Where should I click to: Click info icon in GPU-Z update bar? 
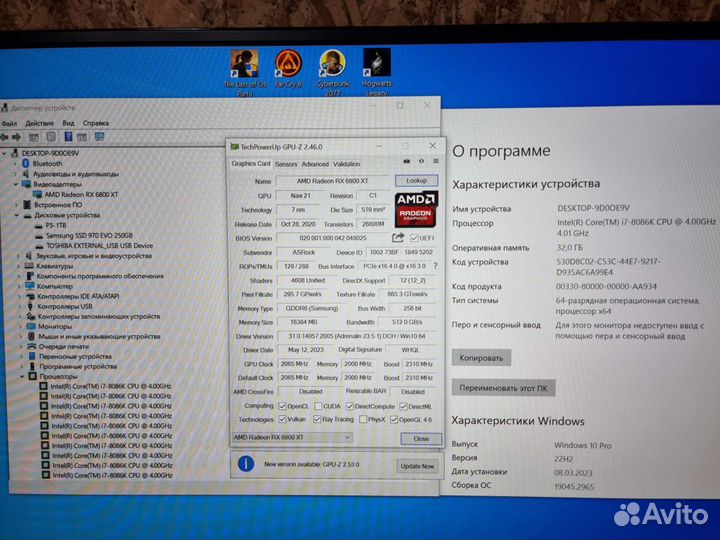246,464
